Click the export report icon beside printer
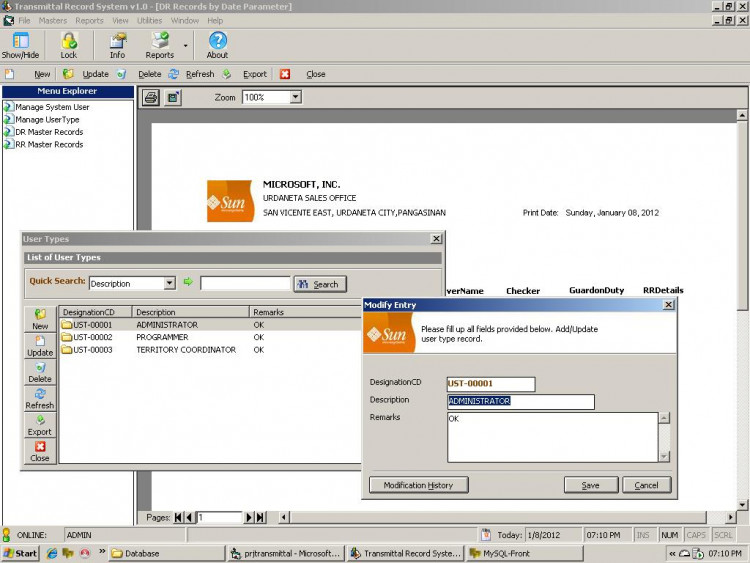This screenshot has height=563, width=750. point(173,98)
